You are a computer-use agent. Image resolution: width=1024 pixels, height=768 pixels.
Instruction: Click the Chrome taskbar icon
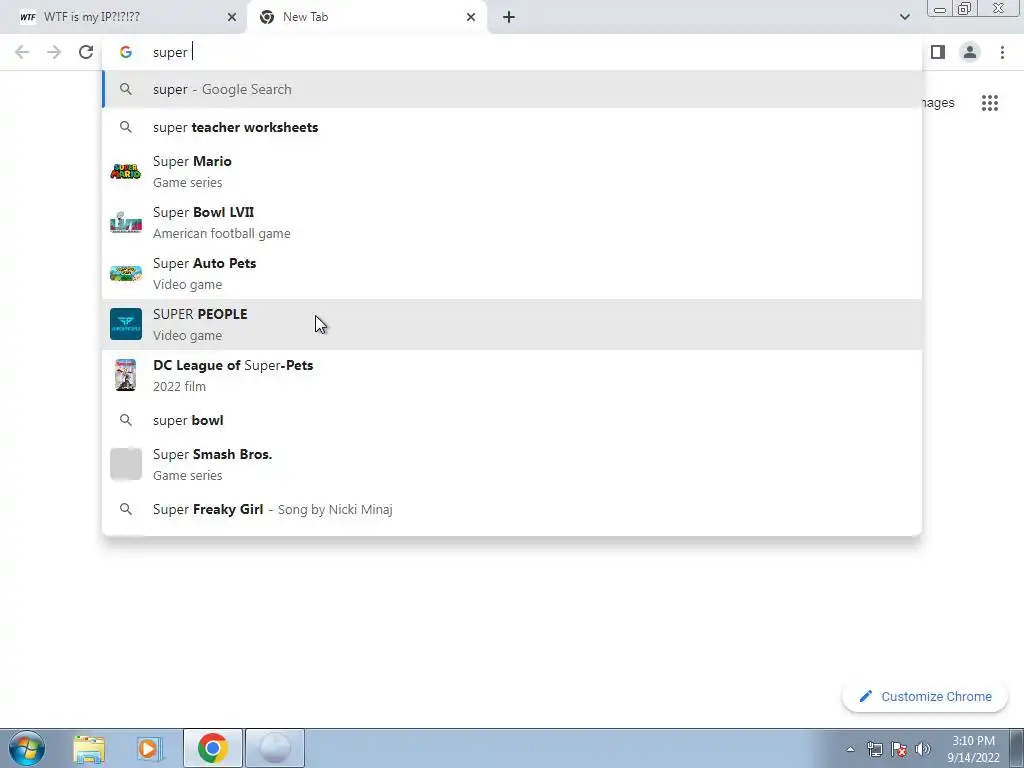pos(212,748)
